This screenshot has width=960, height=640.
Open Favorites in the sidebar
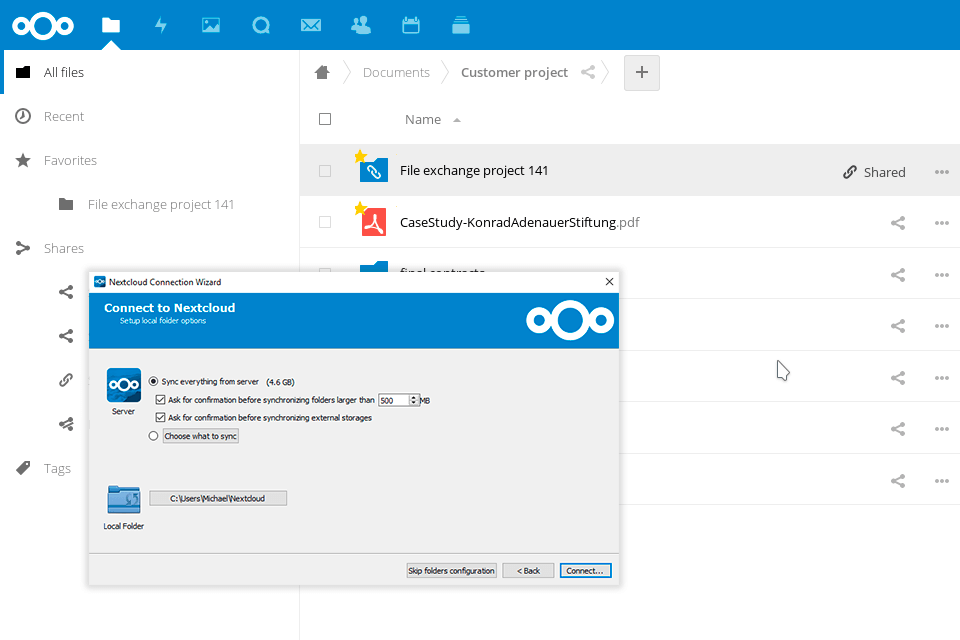pos(70,160)
